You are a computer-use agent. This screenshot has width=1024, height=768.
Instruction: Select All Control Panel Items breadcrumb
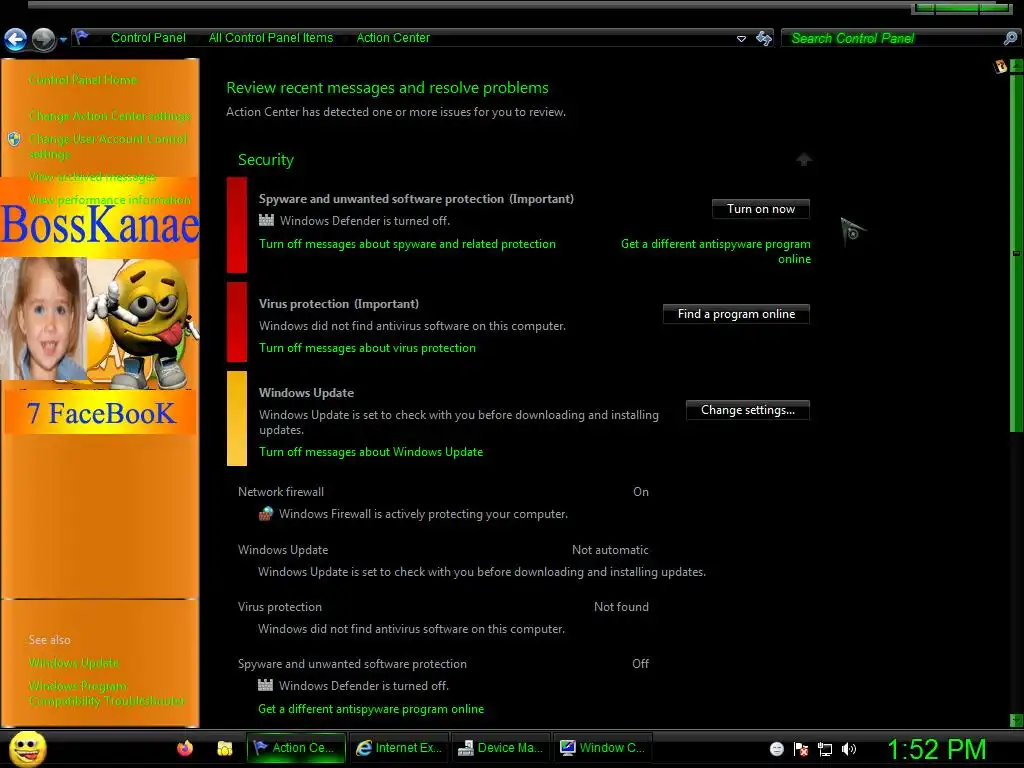(x=270, y=38)
